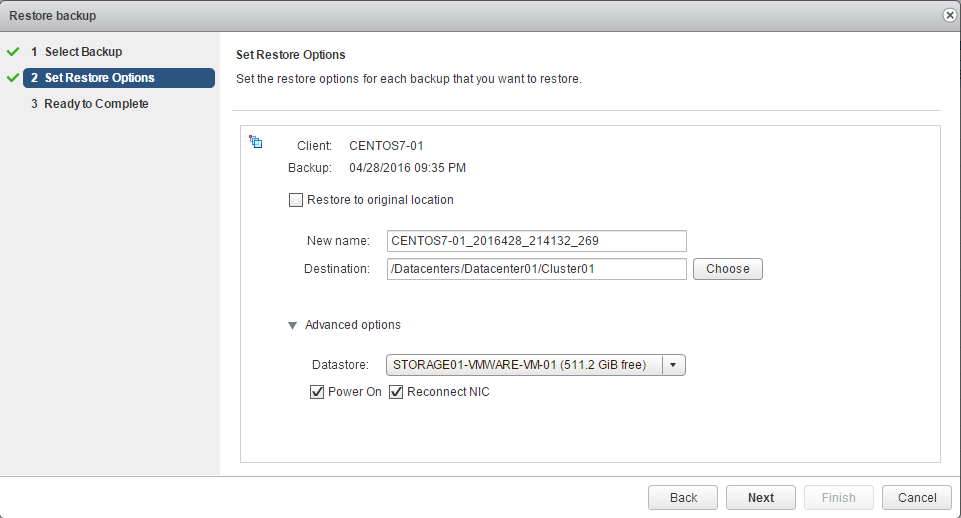
Task: Focus the Destination path field
Action: click(536, 269)
